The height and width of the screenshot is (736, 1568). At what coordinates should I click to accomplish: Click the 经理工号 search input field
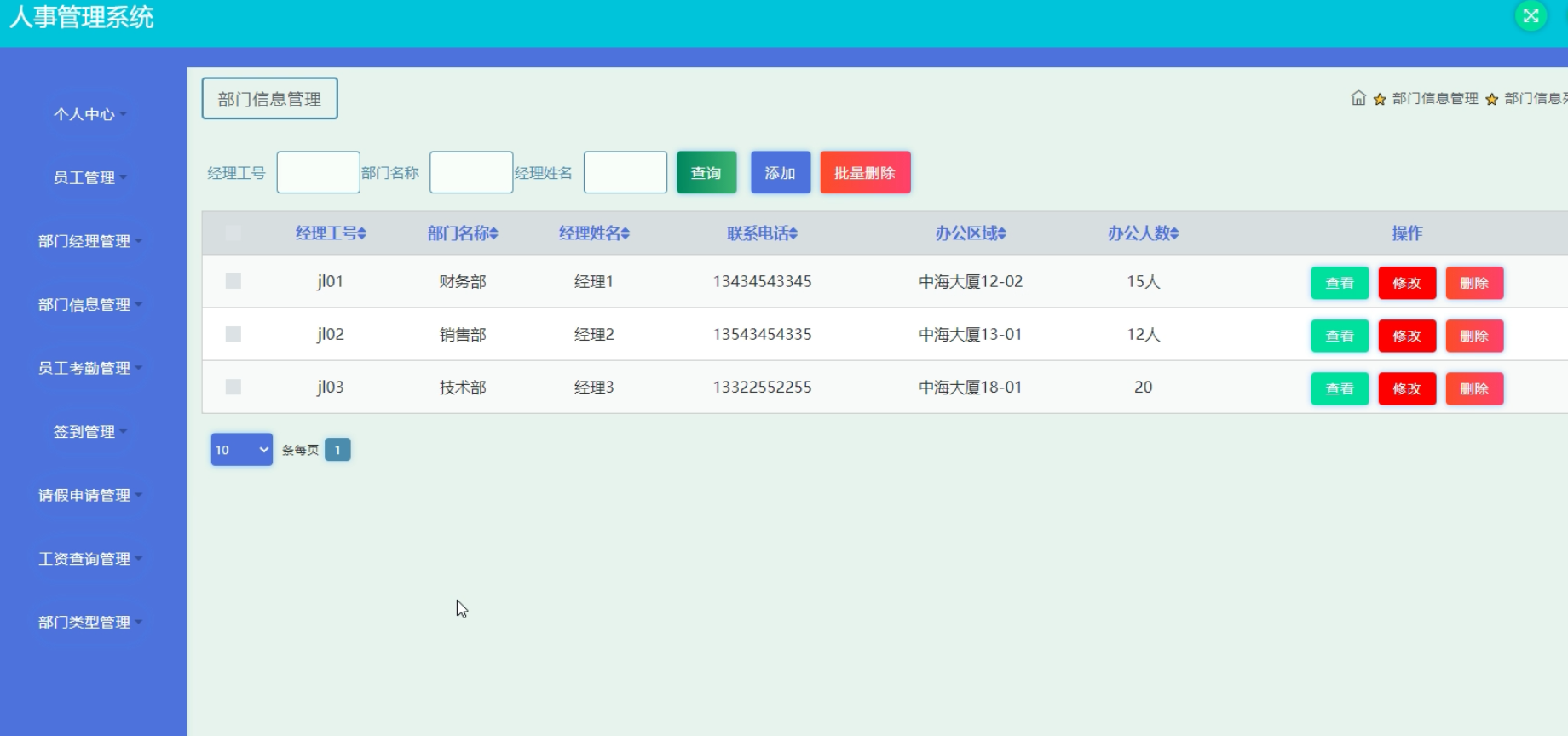pos(318,172)
